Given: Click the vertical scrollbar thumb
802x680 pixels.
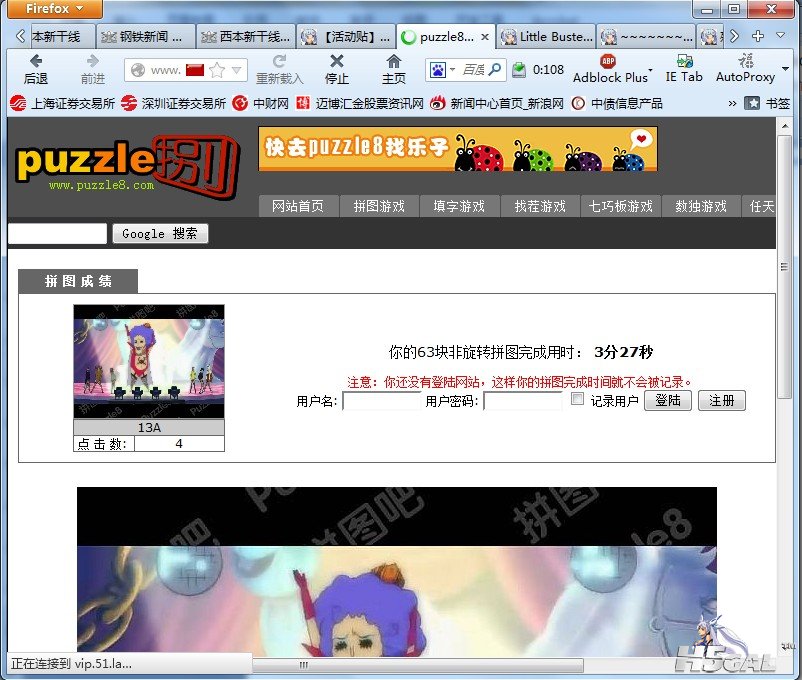Looking at the screenshot, I should tap(784, 266).
